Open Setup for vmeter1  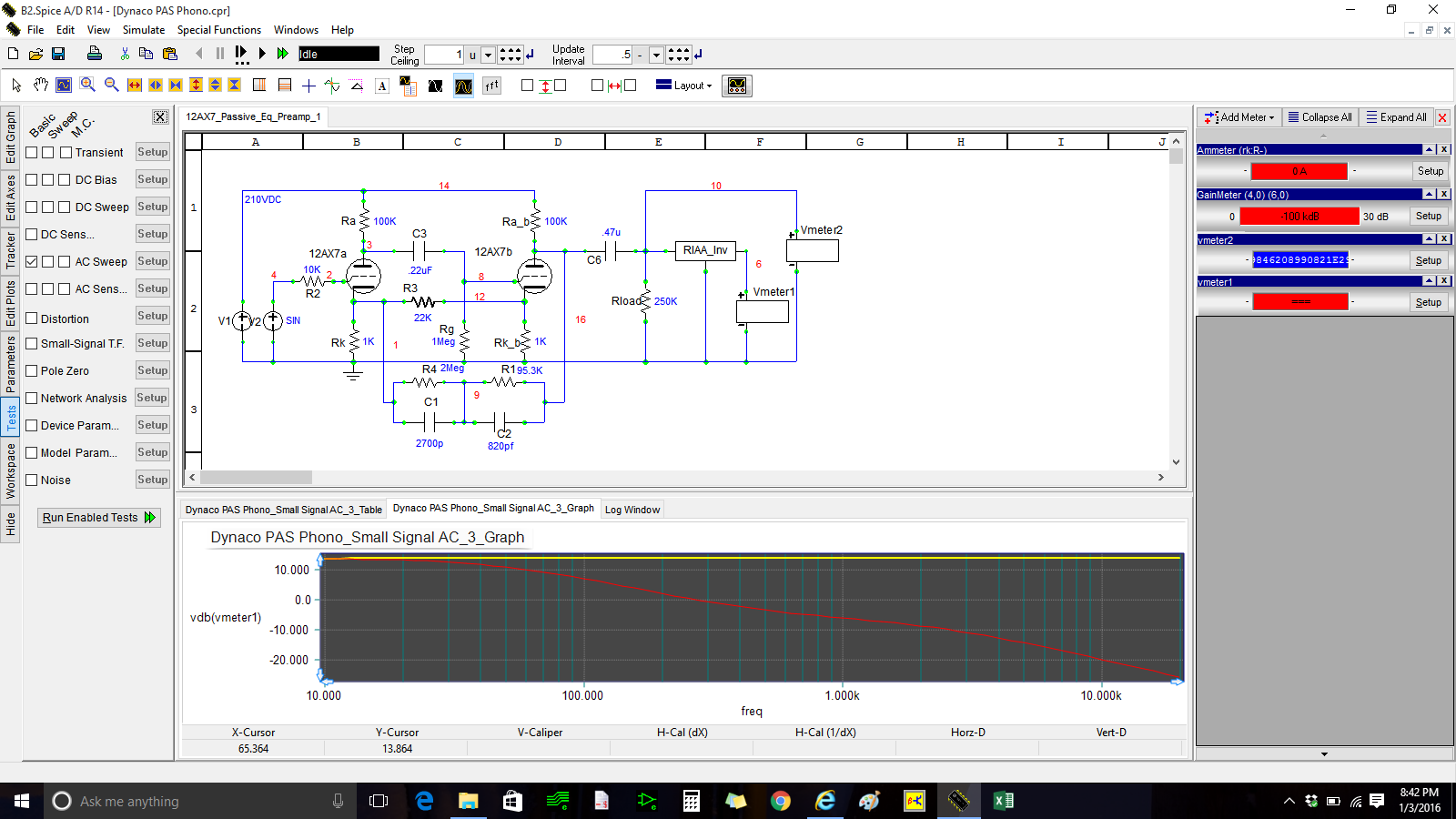click(x=1429, y=302)
